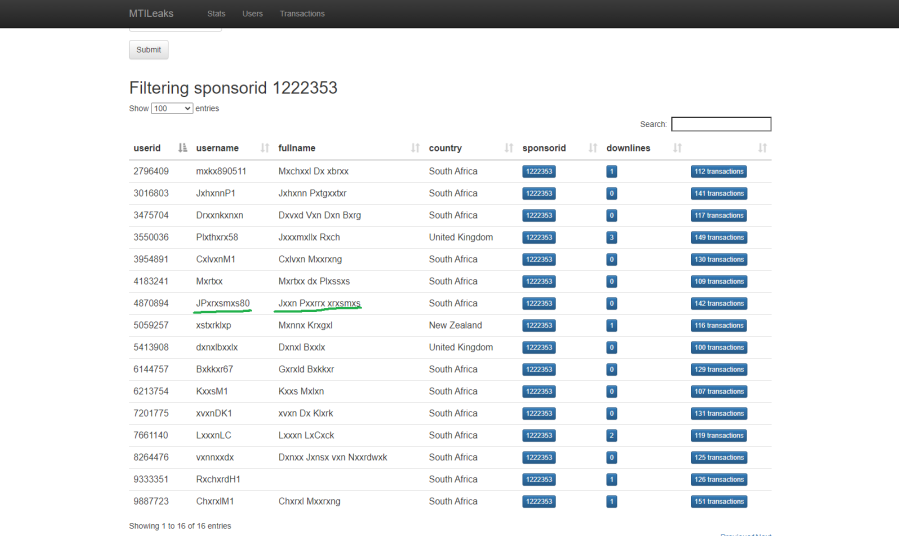Click sort icon in username column header
The height and width of the screenshot is (536, 899).
pos(264,148)
